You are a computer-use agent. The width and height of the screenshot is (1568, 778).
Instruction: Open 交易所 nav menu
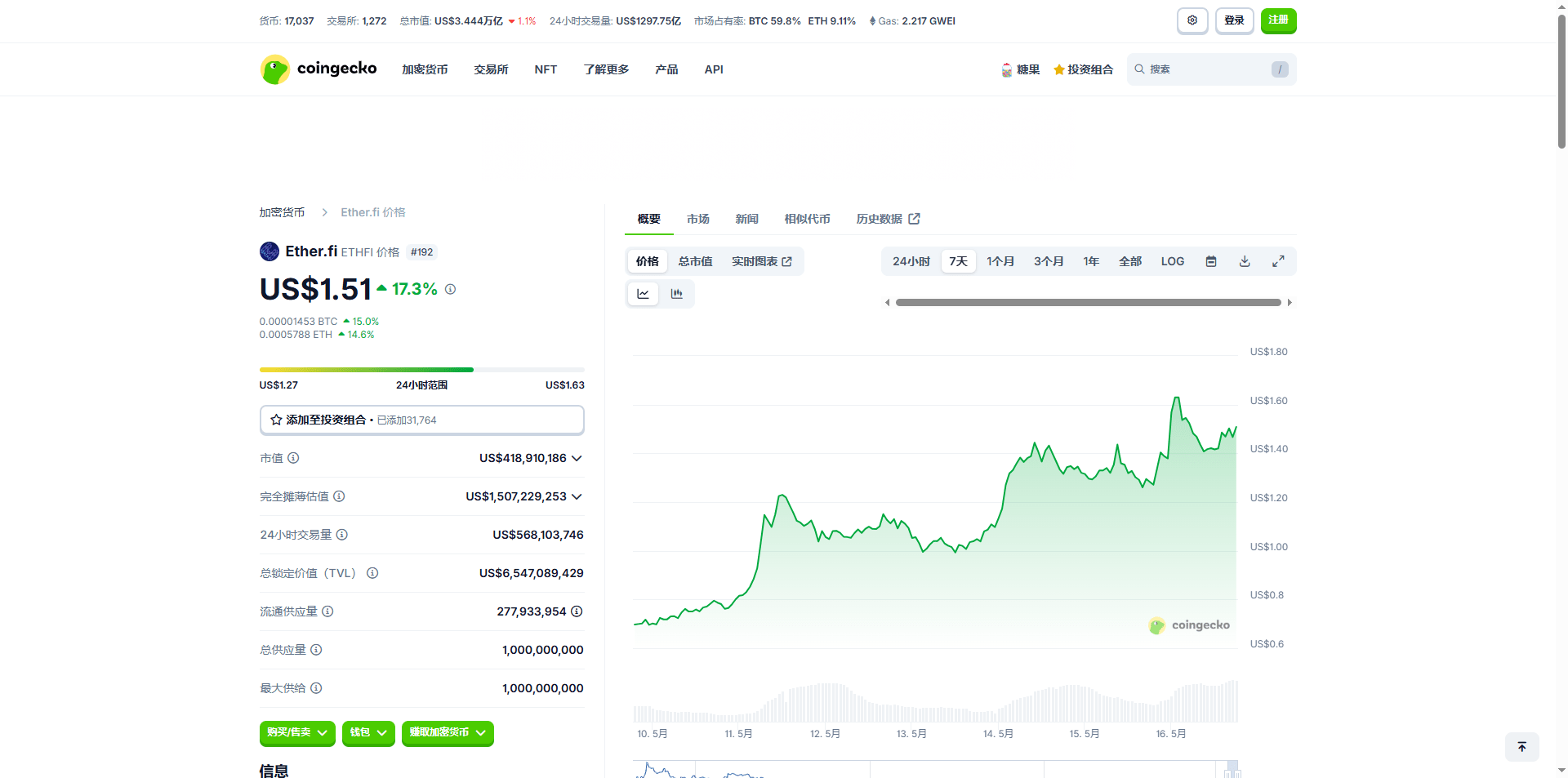[491, 69]
